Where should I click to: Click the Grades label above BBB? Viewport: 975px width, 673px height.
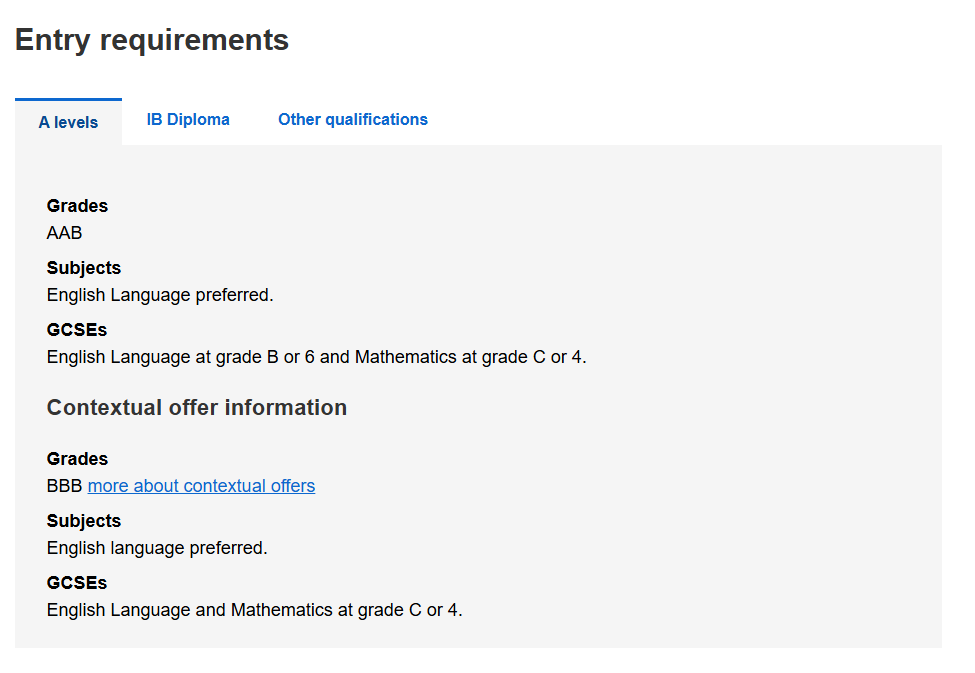coord(77,459)
